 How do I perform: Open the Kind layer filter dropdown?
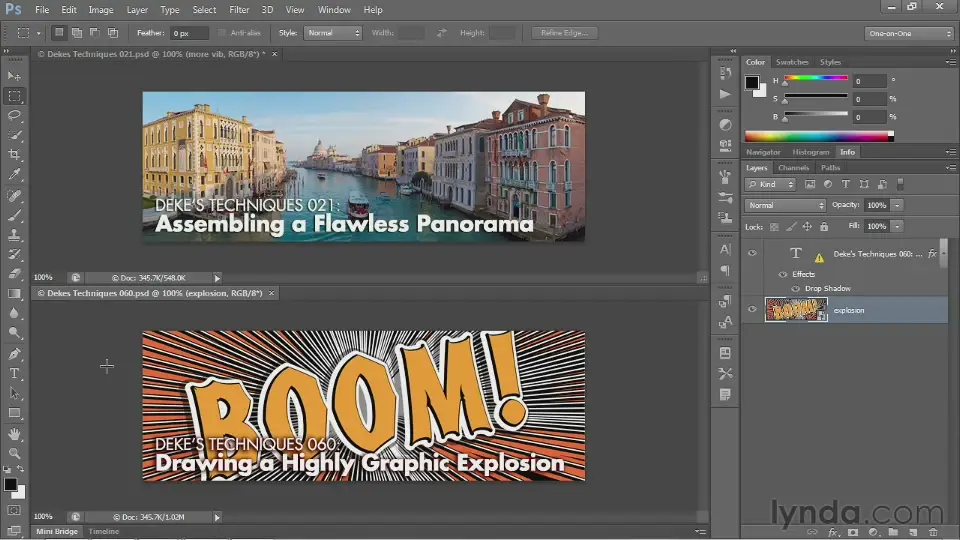pyautogui.click(x=770, y=184)
